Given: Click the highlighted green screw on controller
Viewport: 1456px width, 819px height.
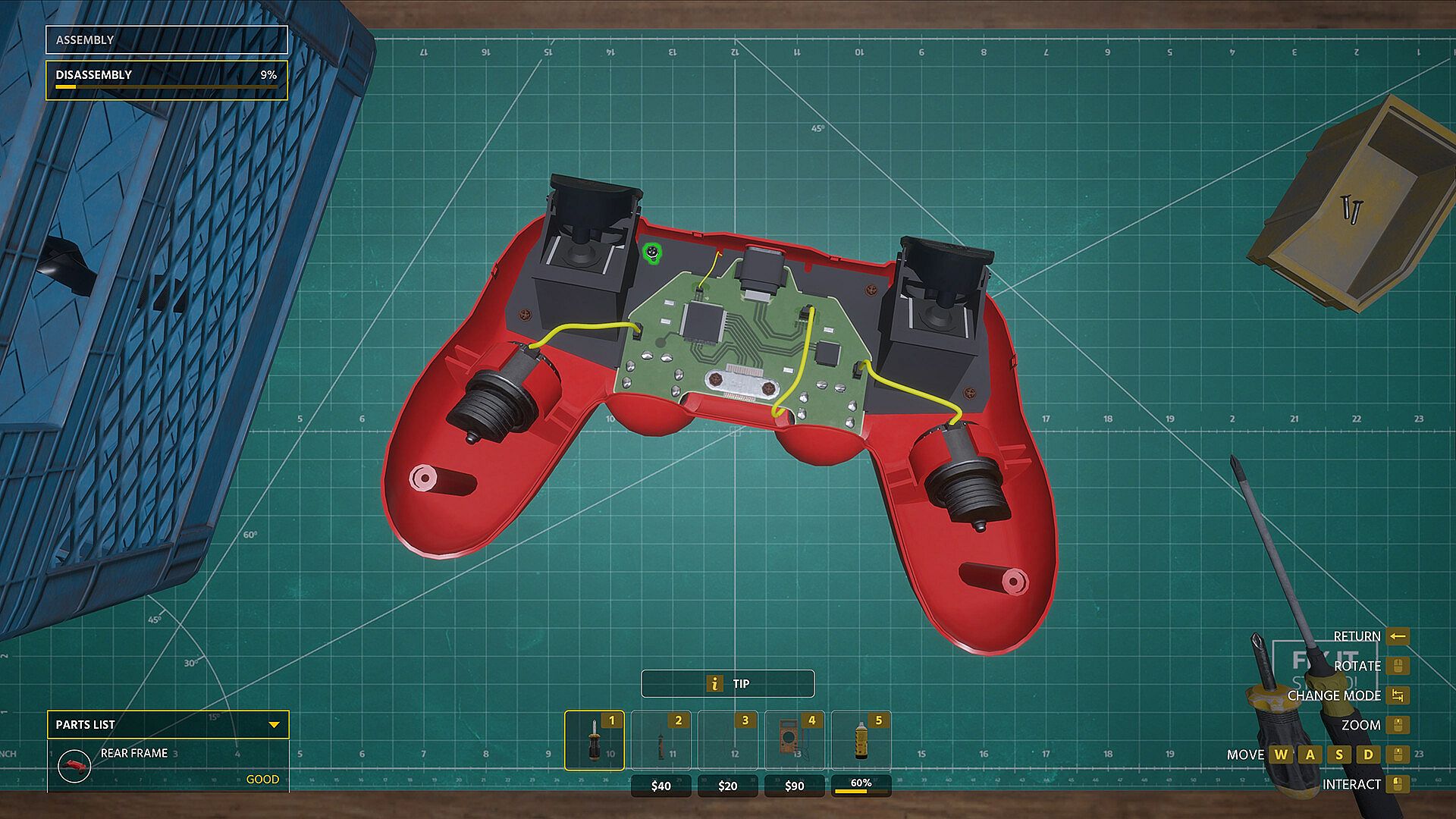Looking at the screenshot, I should point(651,252).
